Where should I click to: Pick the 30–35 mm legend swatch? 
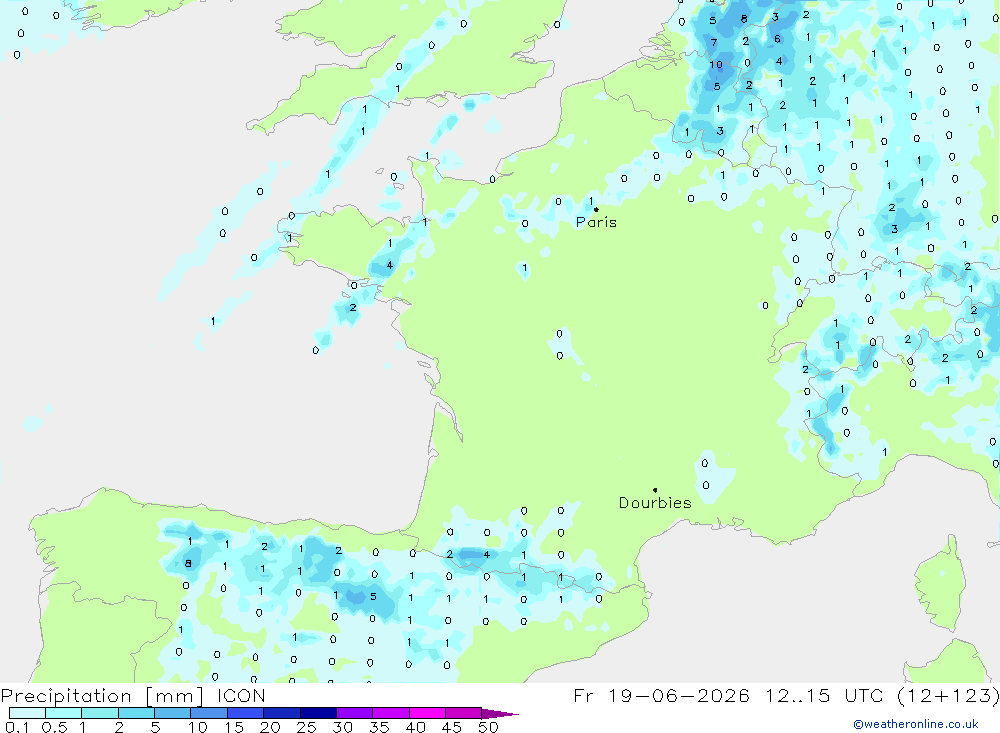(x=355, y=713)
